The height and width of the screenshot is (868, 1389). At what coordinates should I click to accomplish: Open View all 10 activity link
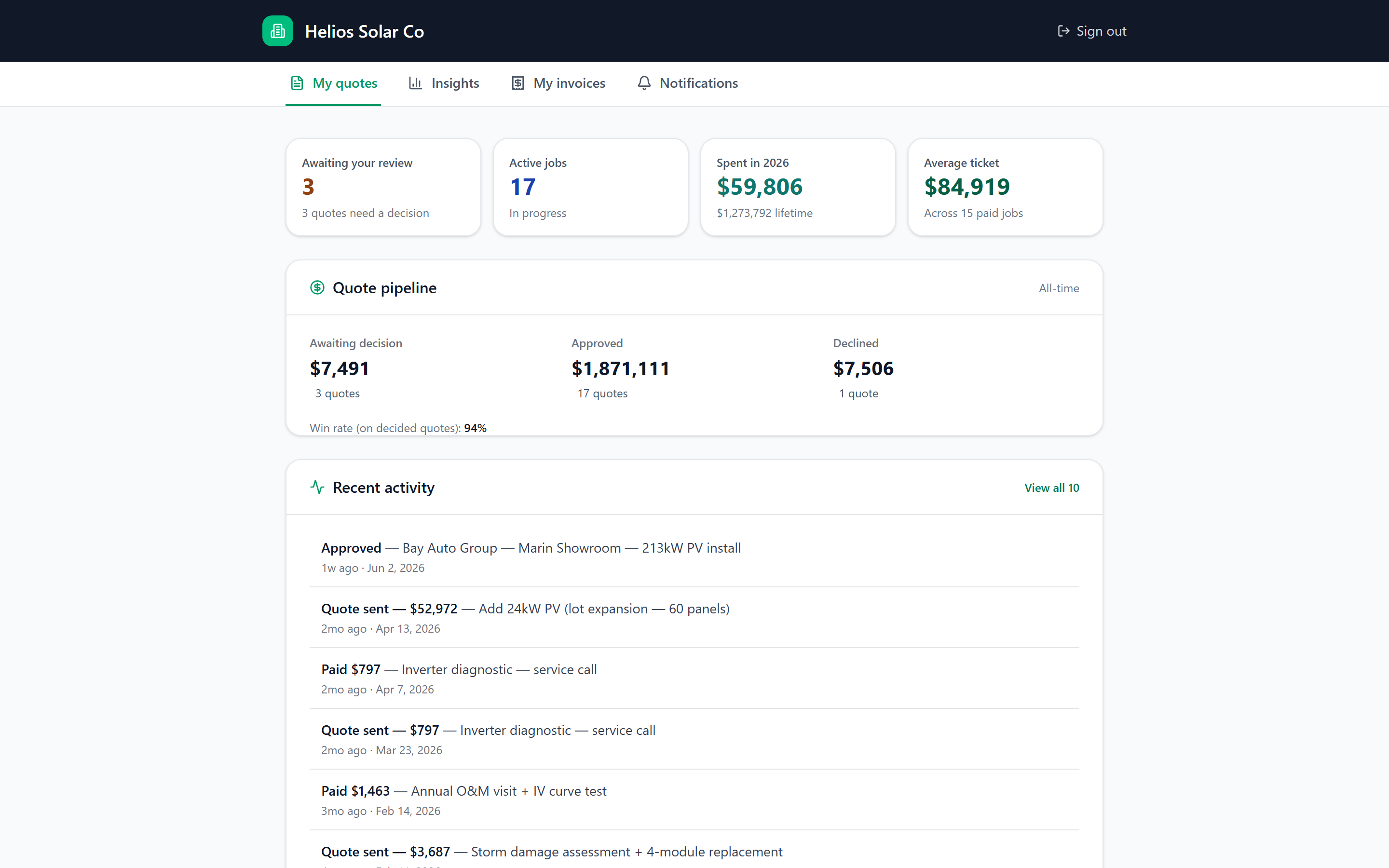1051,488
